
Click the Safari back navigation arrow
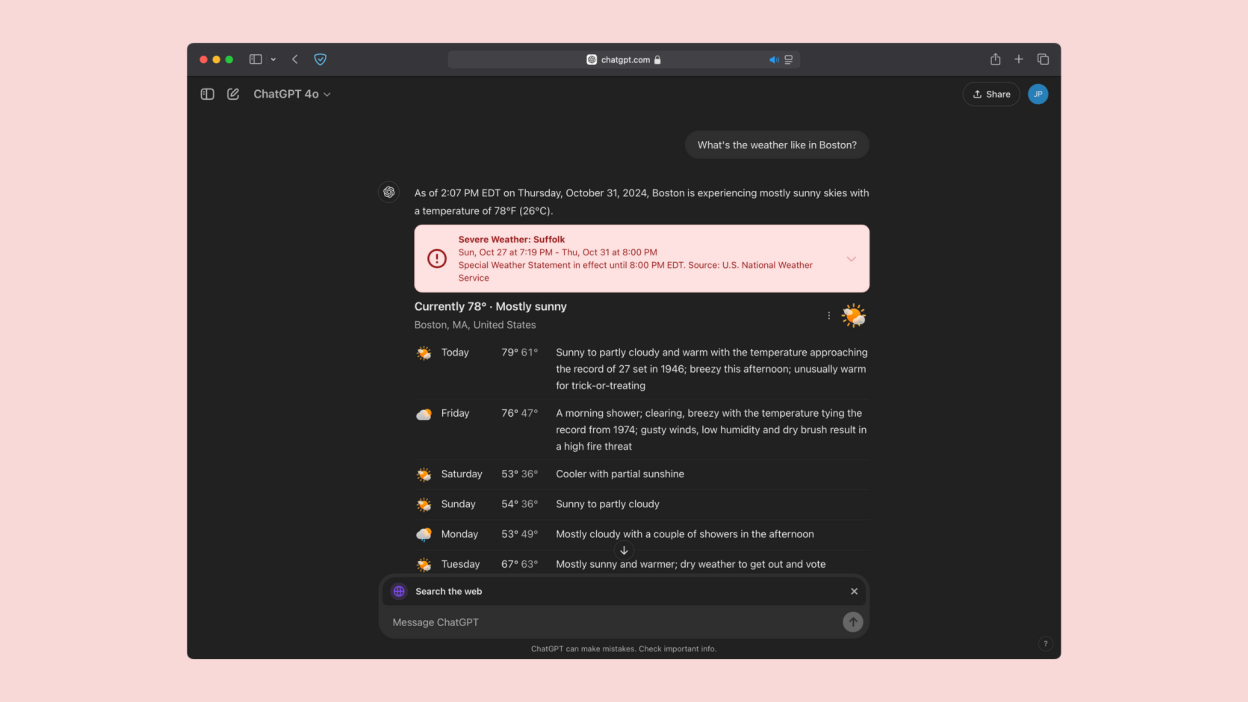click(x=295, y=60)
